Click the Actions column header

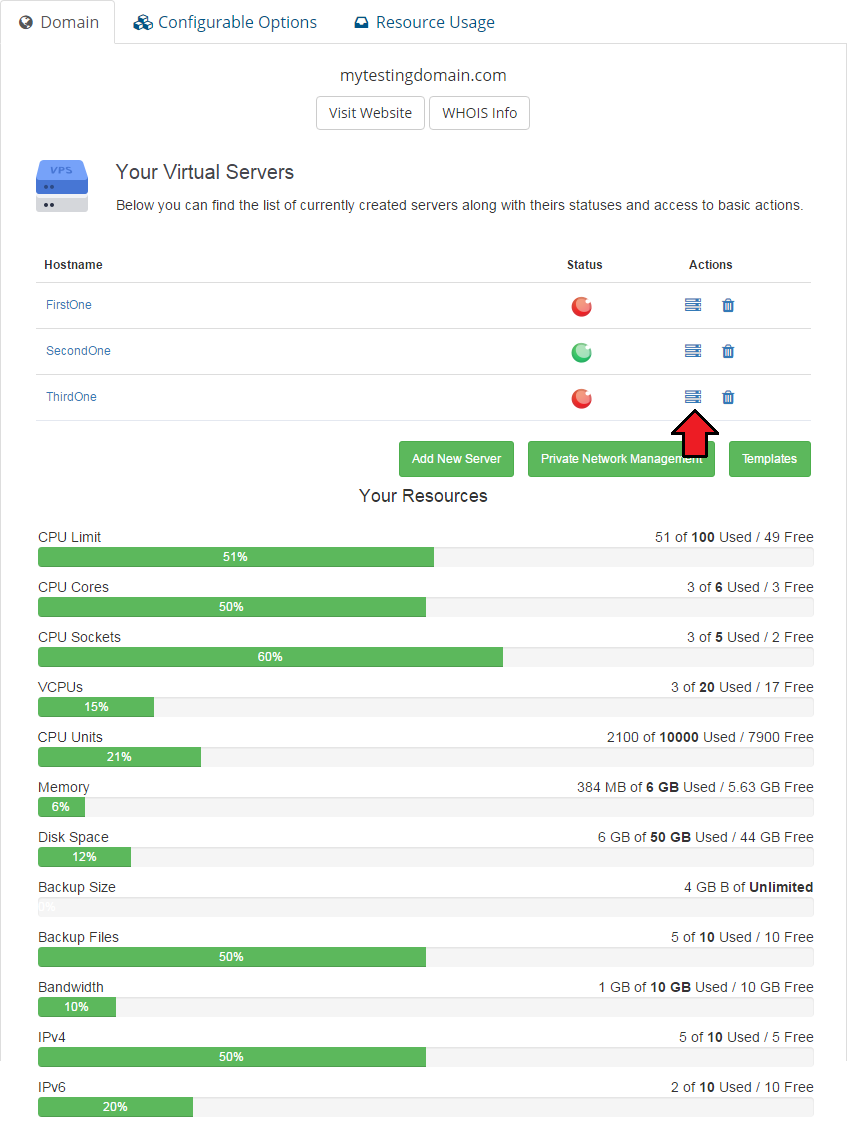coord(710,265)
